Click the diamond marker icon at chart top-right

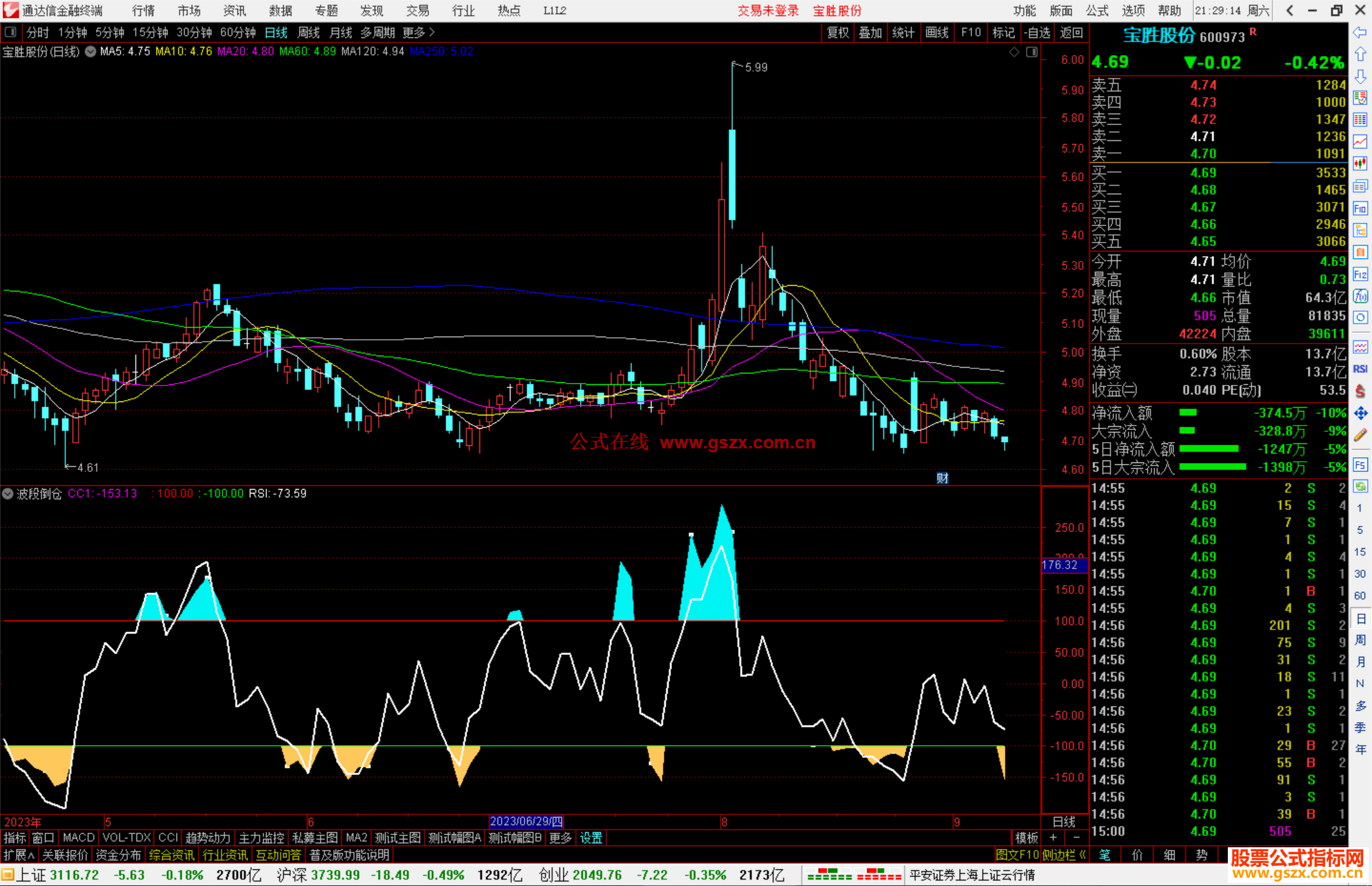(1014, 52)
